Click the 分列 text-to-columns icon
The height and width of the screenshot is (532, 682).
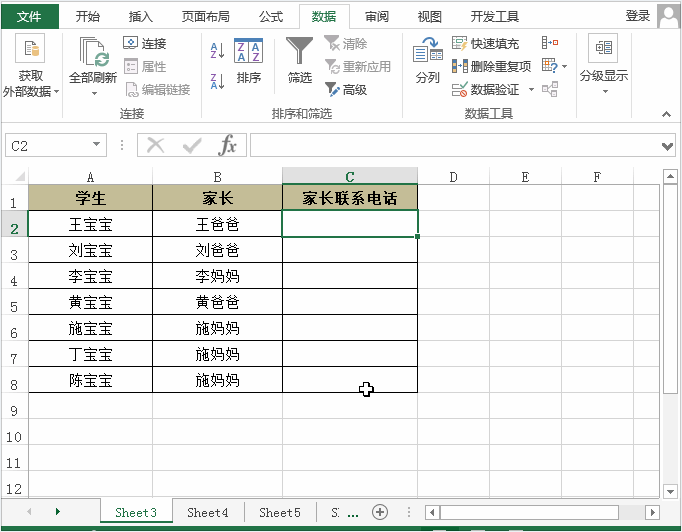pos(428,60)
